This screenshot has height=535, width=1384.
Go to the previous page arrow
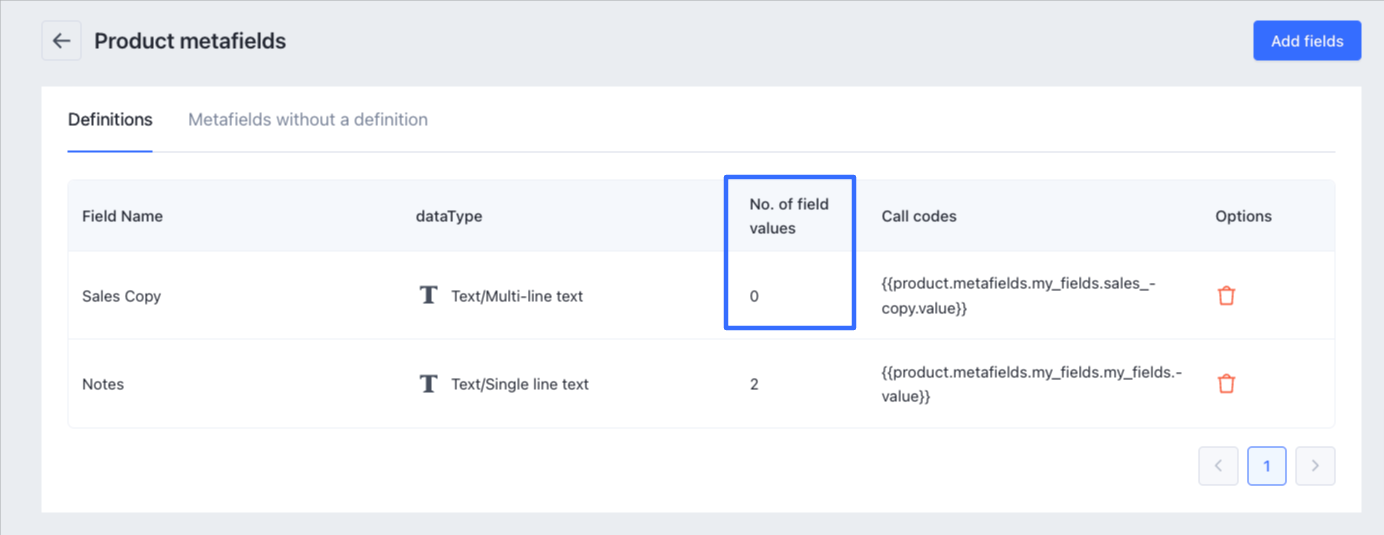pyautogui.click(x=1218, y=466)
